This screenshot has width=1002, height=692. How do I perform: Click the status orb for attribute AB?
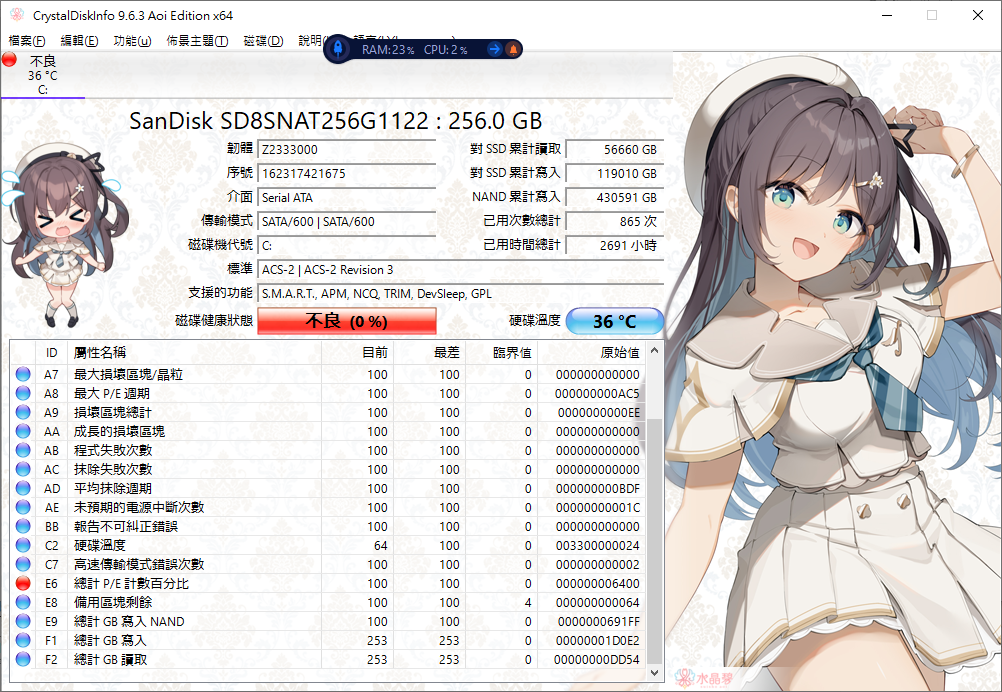[x=23, y=450]
